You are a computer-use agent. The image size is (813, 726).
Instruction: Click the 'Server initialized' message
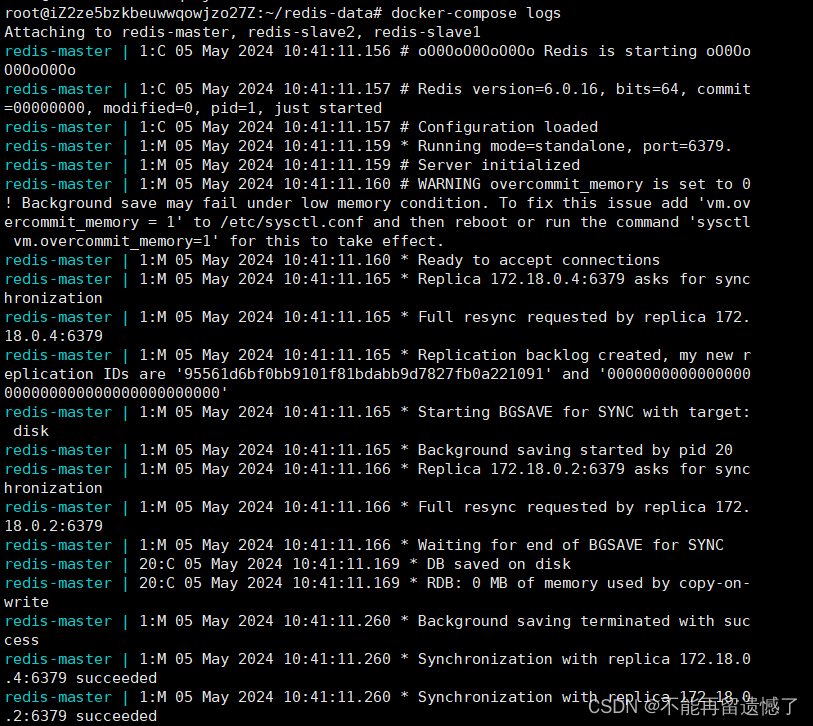click(499, 165)
